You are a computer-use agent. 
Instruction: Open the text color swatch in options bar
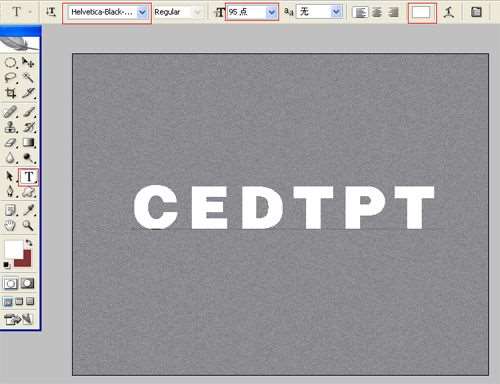422,13
